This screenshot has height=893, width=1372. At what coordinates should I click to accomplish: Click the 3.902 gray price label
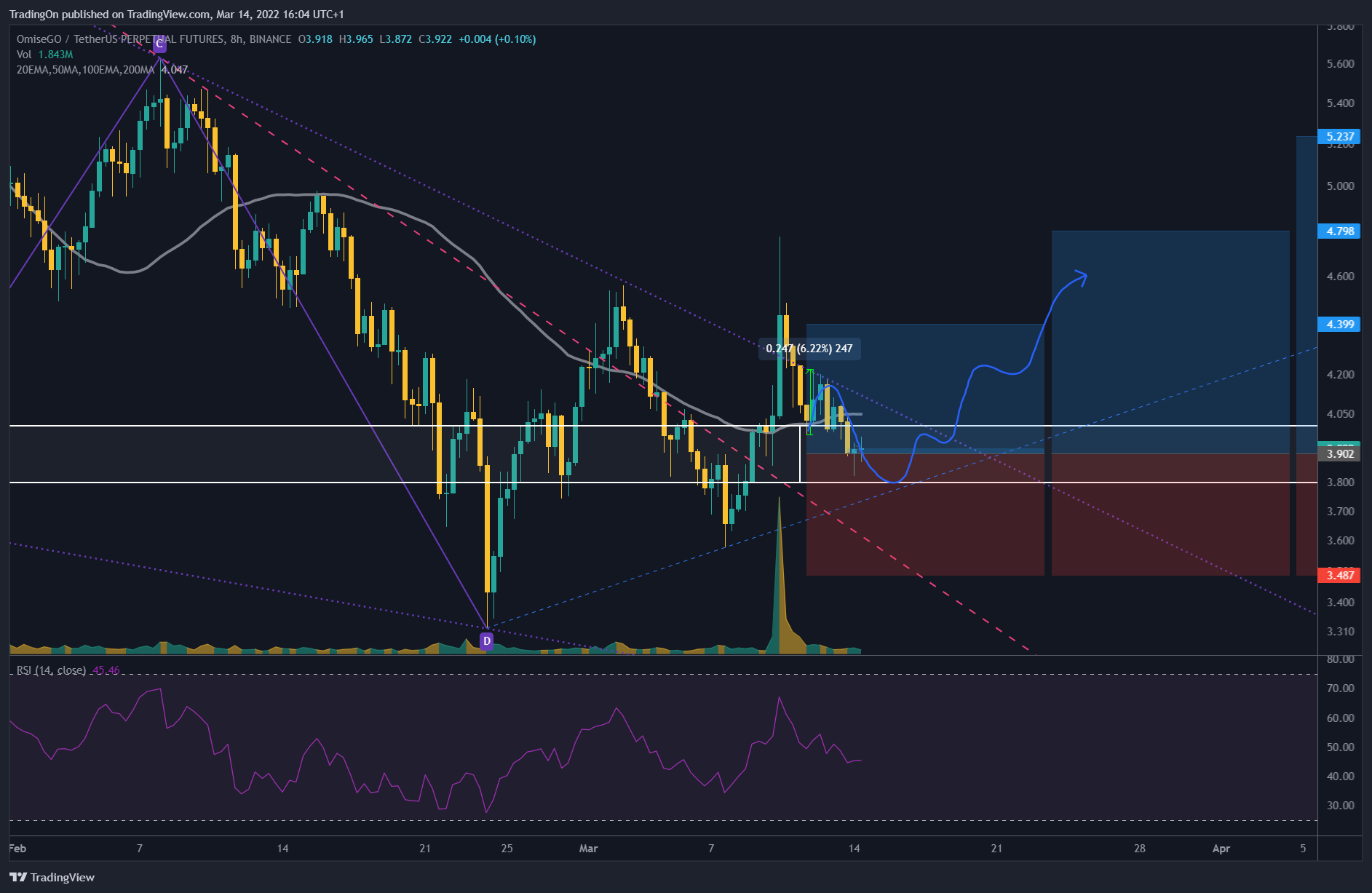[x=1339, y=453]
